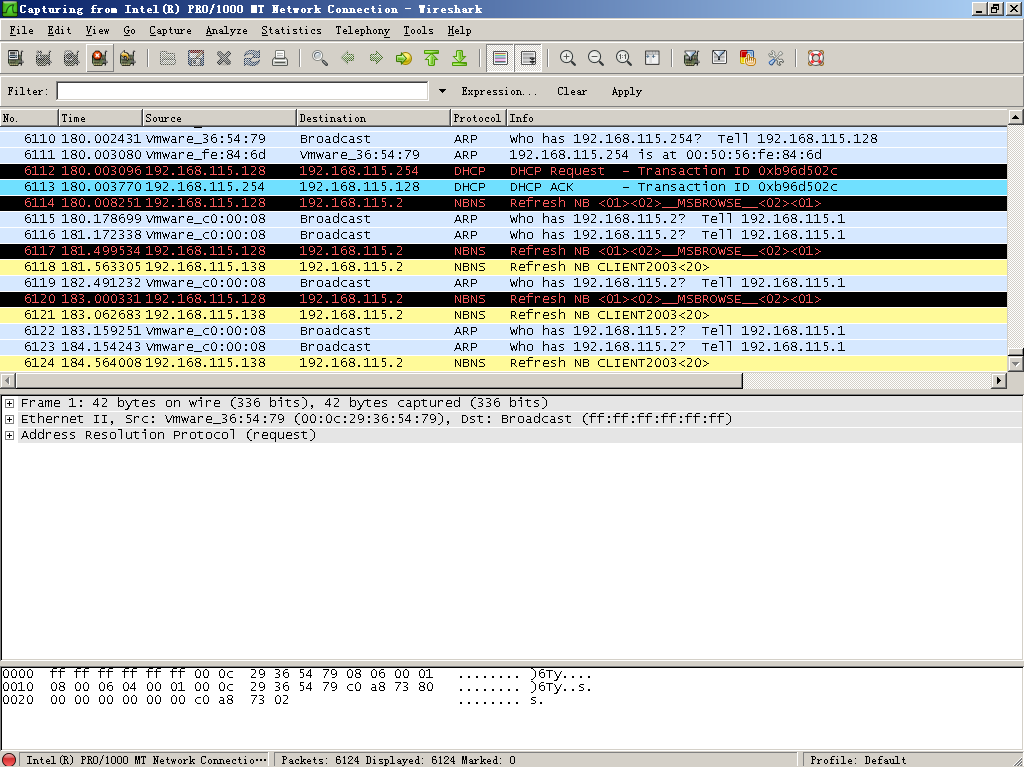The height and width of the screenshot is (768, 1024).
Task: Sort packets by the Time column
Action: tap(101, 118)
